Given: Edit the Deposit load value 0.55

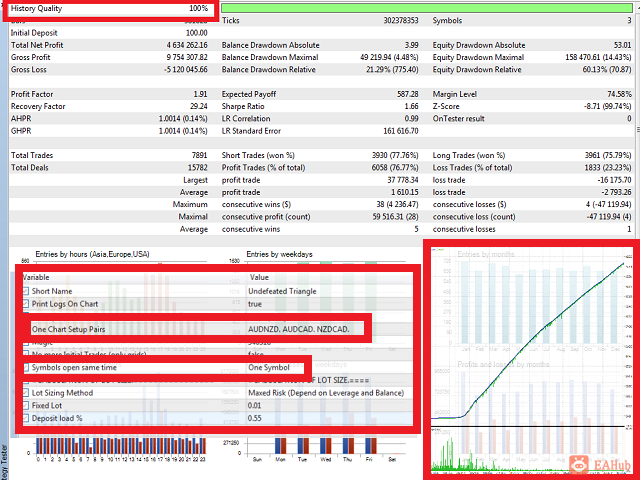Looking at the screenshot, I should point(254,418).
